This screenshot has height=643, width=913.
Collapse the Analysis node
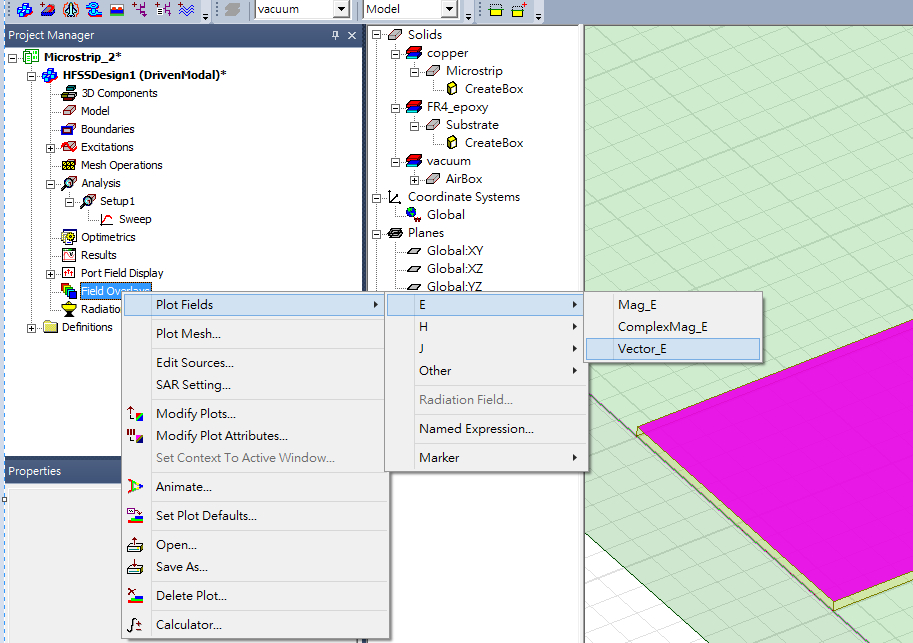click(x=51, y=184)
